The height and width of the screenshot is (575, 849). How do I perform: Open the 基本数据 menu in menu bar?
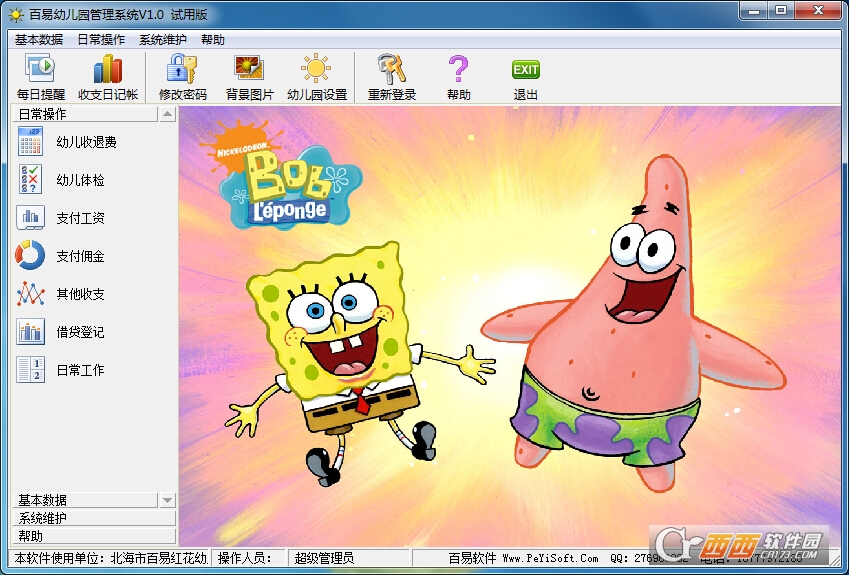pyautogui.click(x=39, y=40)
